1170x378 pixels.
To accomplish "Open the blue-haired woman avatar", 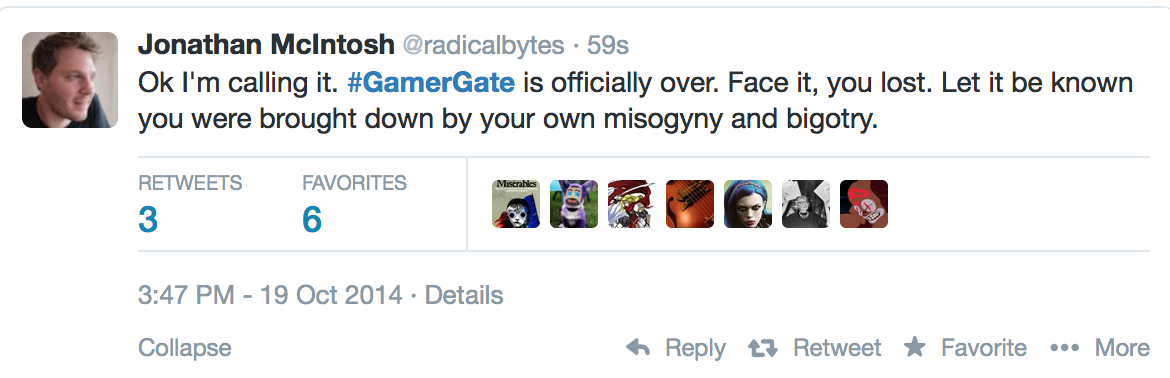I will (x=748, y=204).
